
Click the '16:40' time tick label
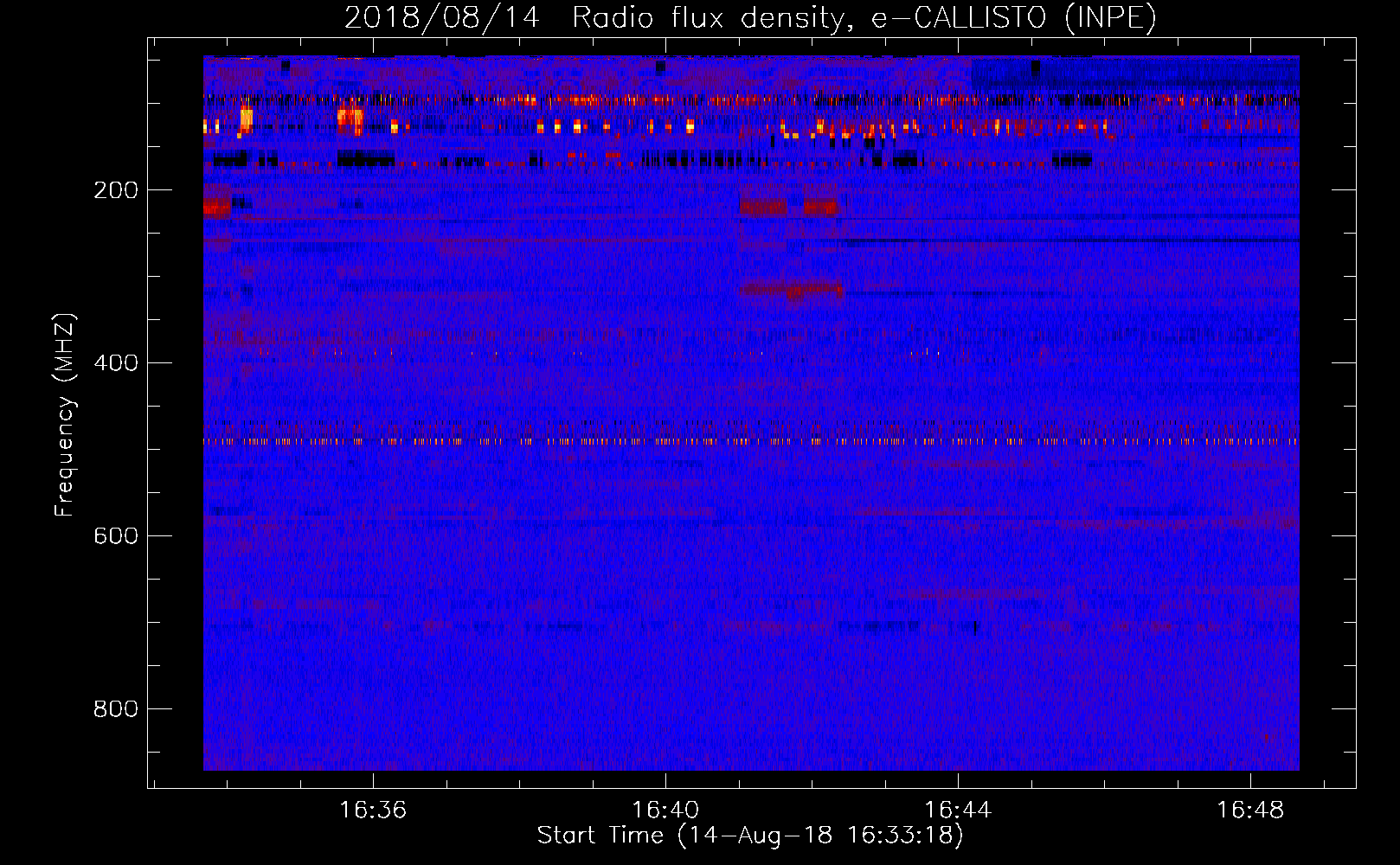point(665,811)
